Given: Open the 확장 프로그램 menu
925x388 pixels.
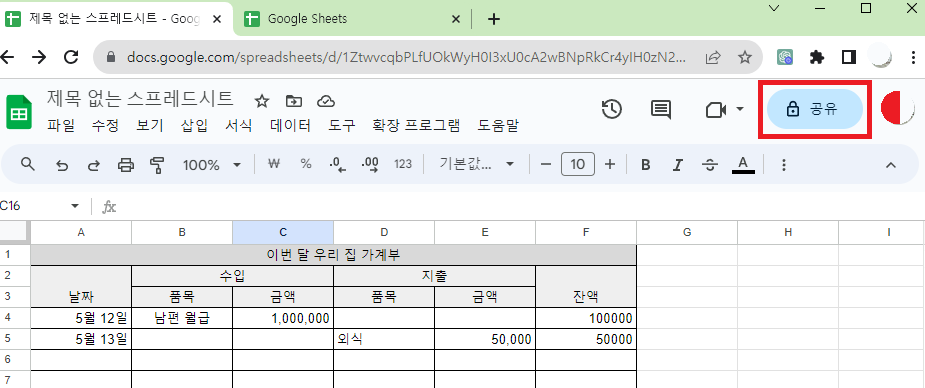Looking at the screenshot, I should 416,125.
